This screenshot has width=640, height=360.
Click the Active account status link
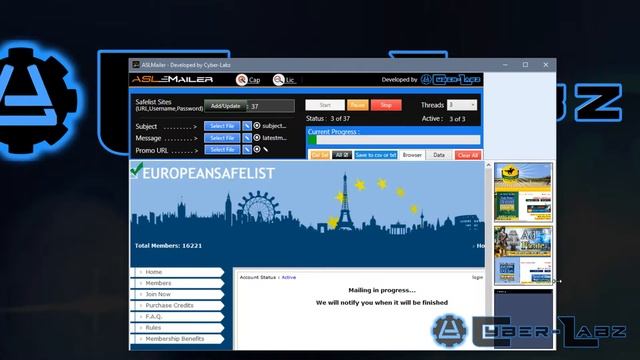[x=289, y=277]
